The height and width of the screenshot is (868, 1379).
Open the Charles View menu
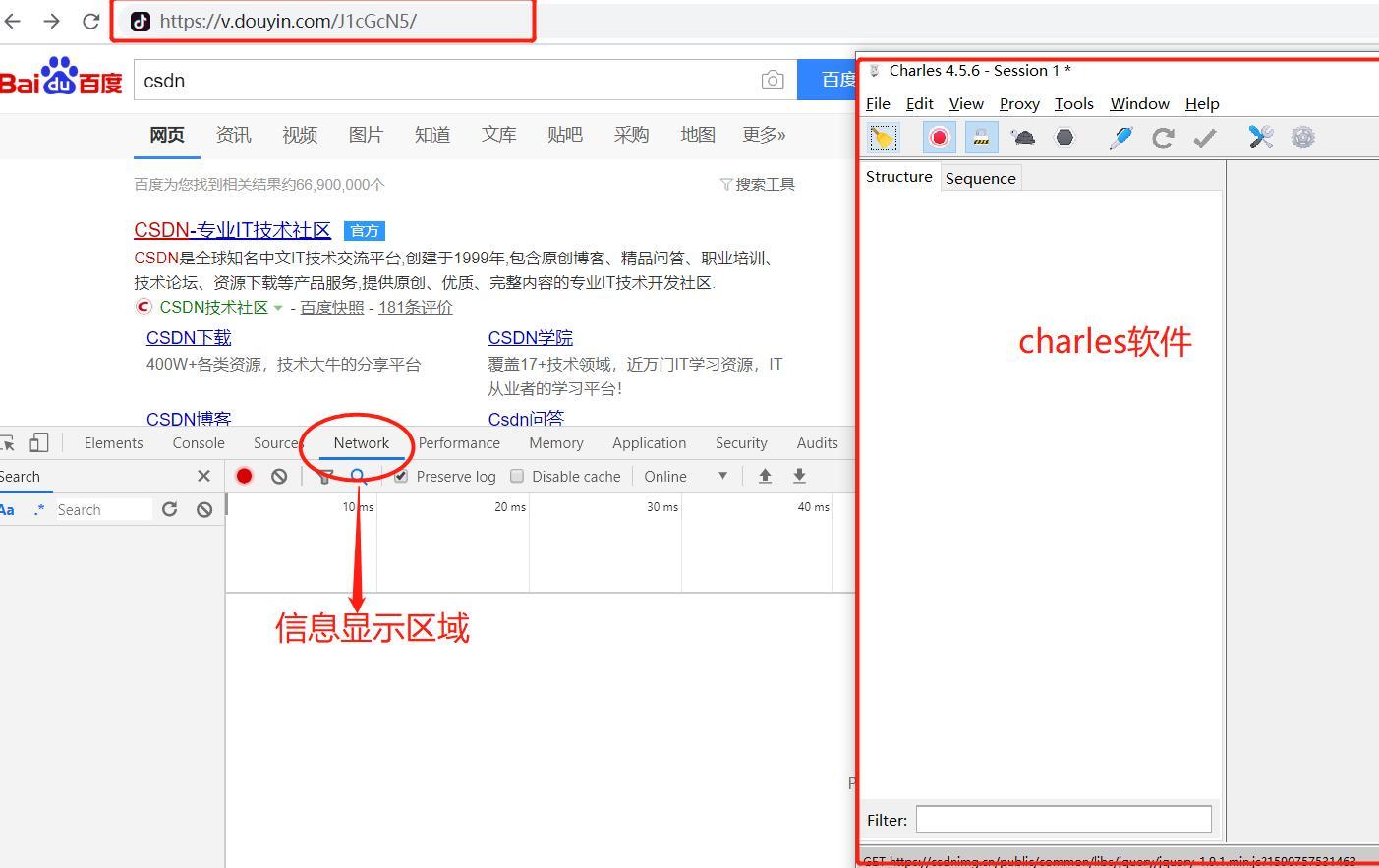tap(966, 103)
